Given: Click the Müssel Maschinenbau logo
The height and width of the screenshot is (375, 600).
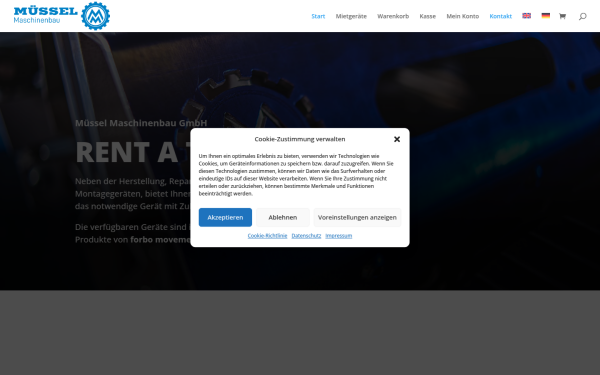Looking at the screenshot, I should [x=62, y=16].
